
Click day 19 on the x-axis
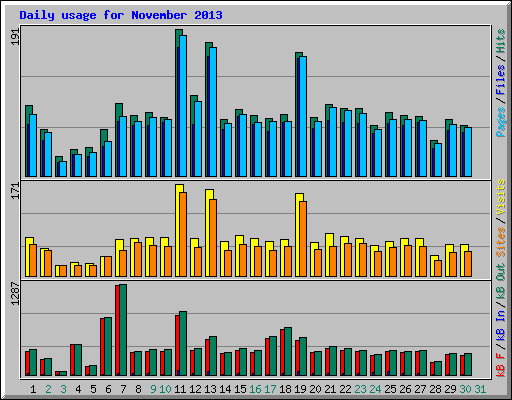(x=300, y=389)
